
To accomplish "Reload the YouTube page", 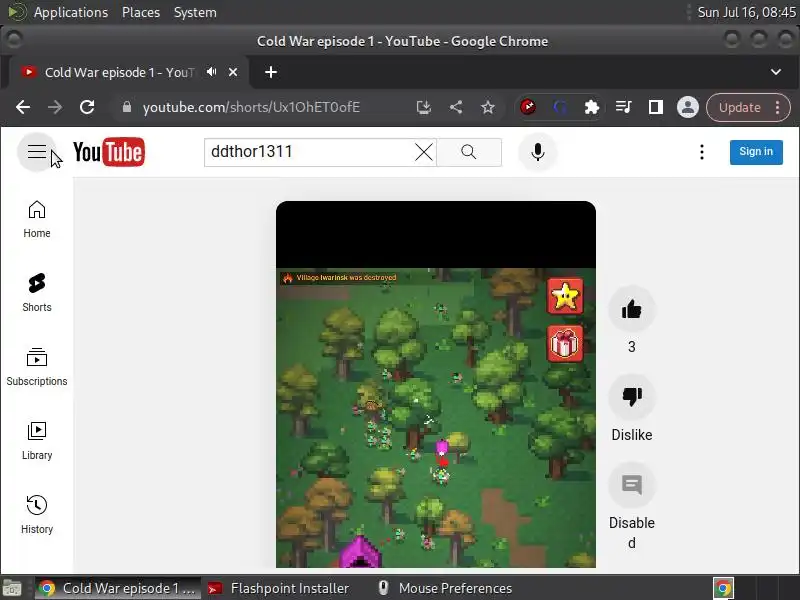I will pos(87,107).
